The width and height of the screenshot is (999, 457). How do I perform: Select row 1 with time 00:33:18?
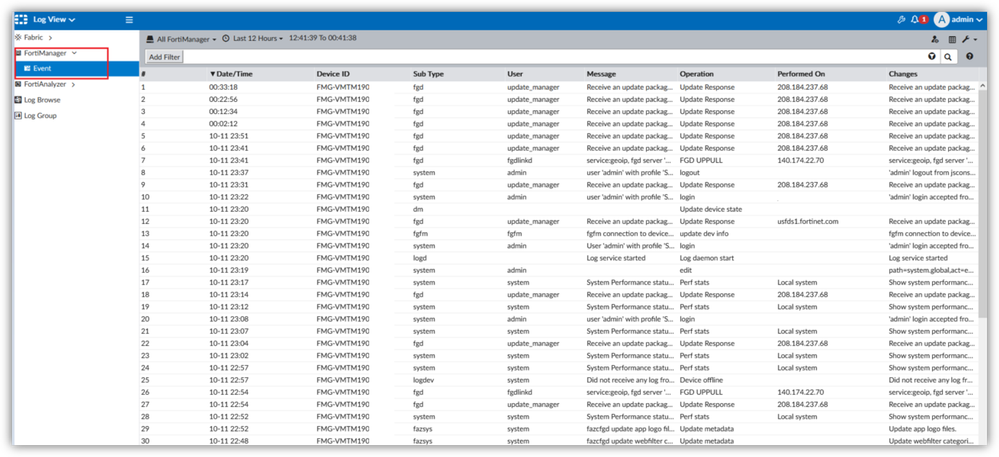click(559, 87)
